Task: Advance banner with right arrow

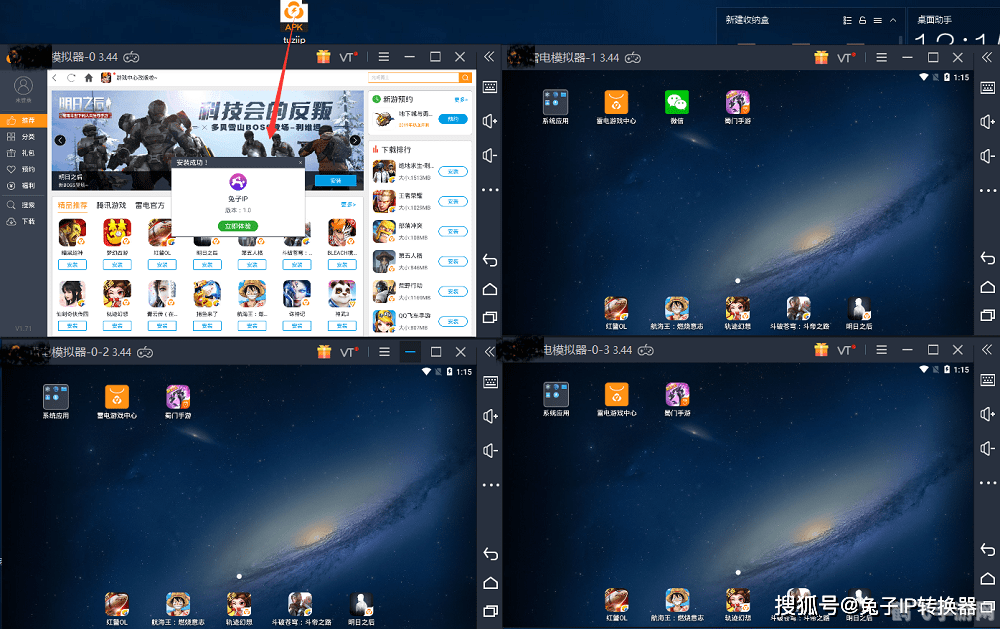Action: (x=355, y=140)
